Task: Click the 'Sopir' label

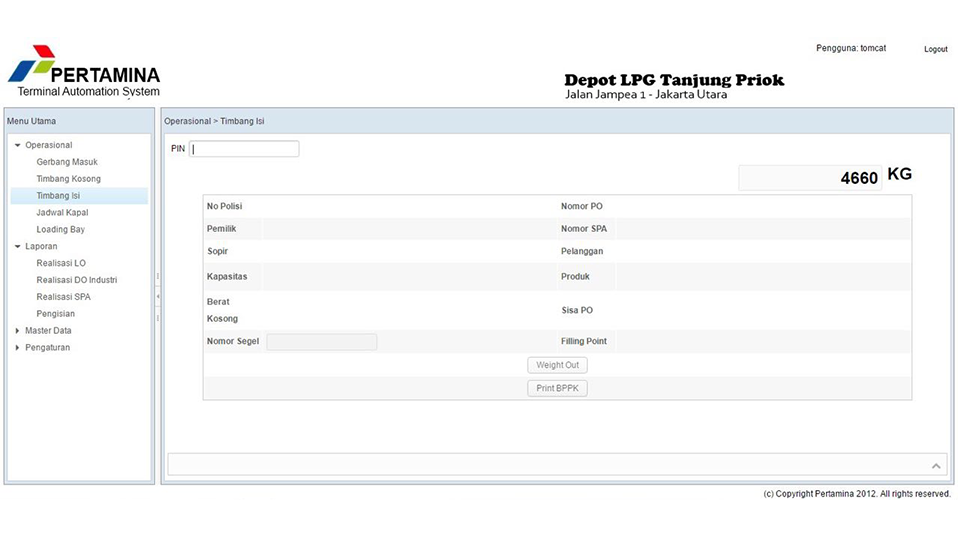Action: [x=218, y=252]
